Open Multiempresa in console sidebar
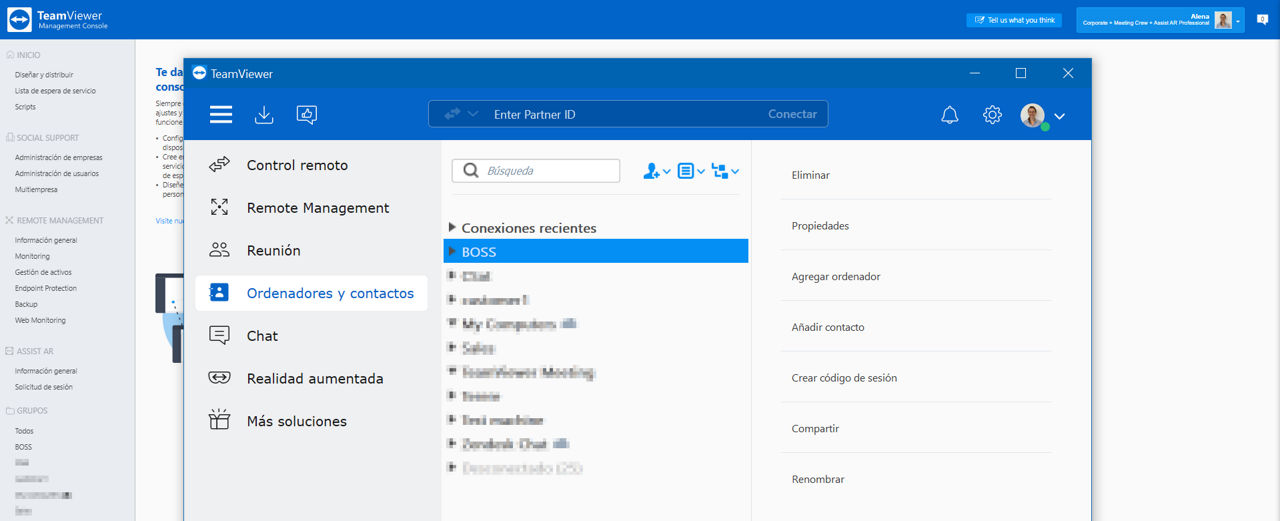Screen dimensions: 1280x521 click(36, 189)
